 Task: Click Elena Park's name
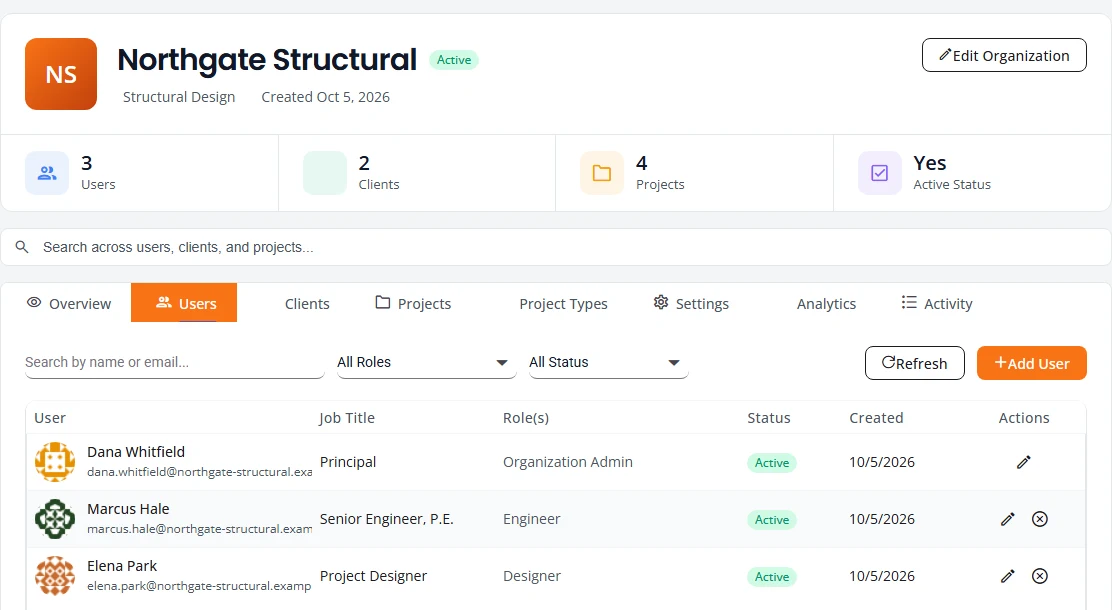pos(122,566)
